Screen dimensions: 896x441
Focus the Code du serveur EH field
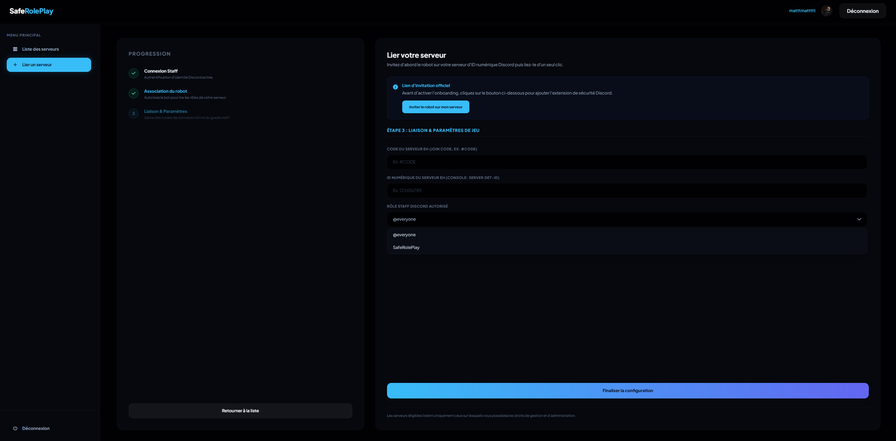627,162
